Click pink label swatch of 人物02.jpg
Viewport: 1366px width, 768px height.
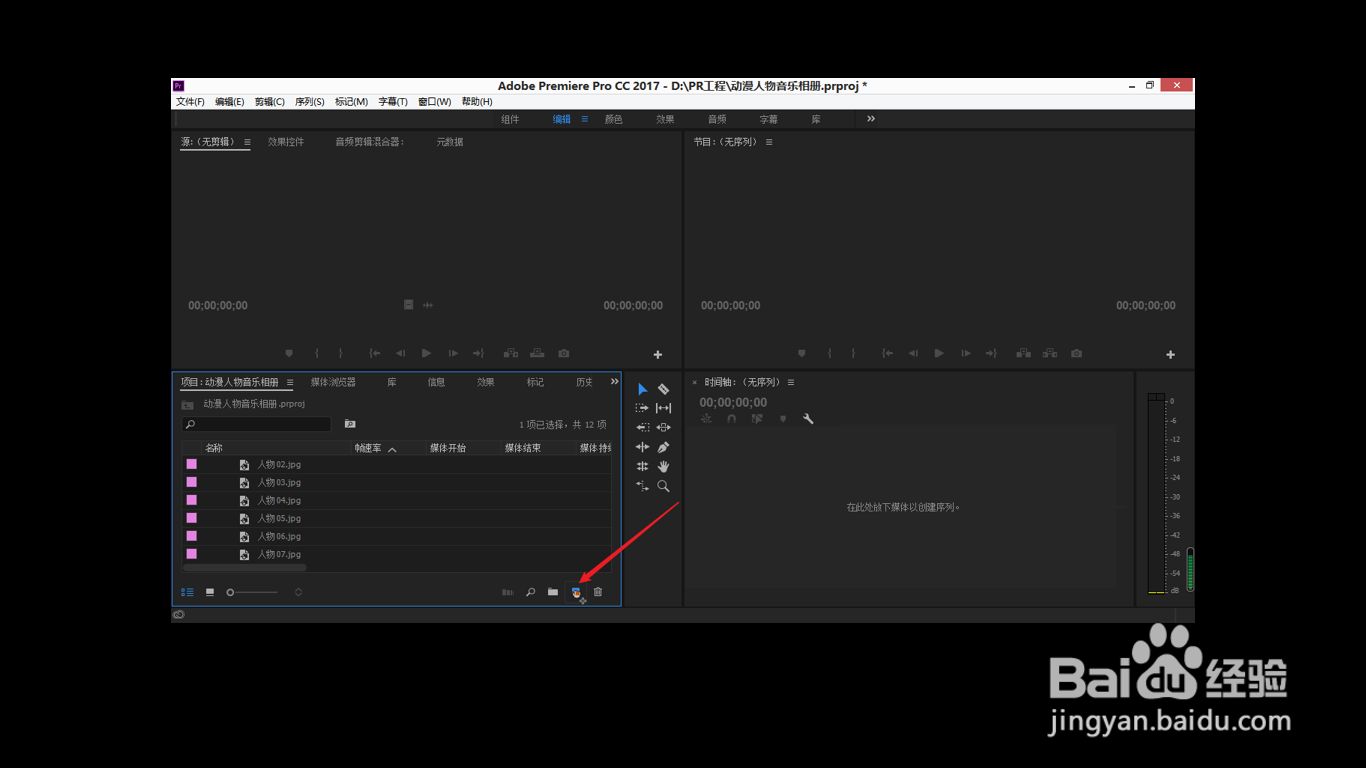click(x=191, y=464)
